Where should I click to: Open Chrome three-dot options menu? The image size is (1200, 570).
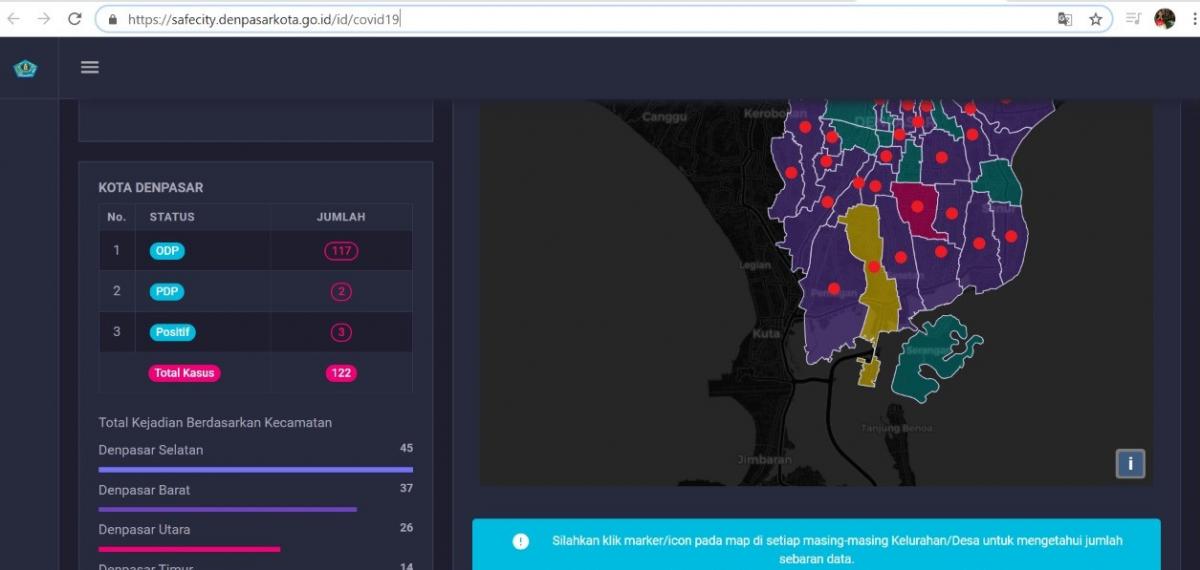pyautogui.click(x=1192, y=19)
